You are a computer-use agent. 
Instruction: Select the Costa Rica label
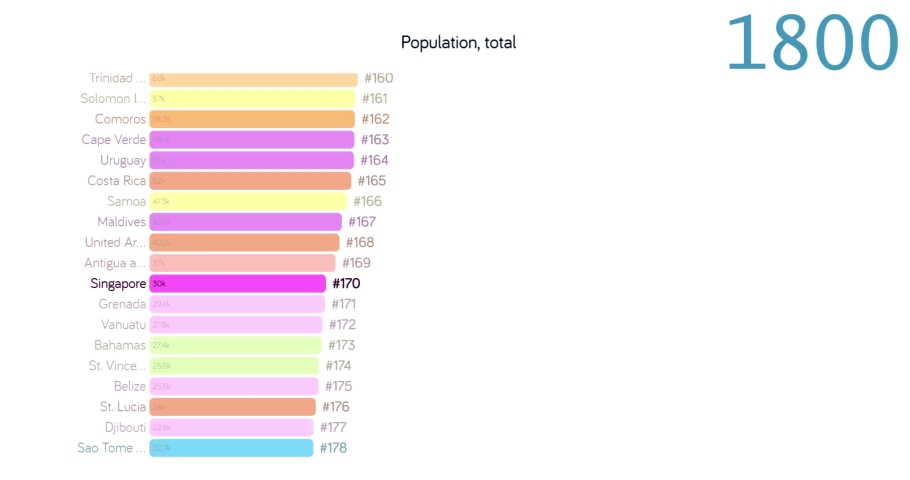click(116, 181)
